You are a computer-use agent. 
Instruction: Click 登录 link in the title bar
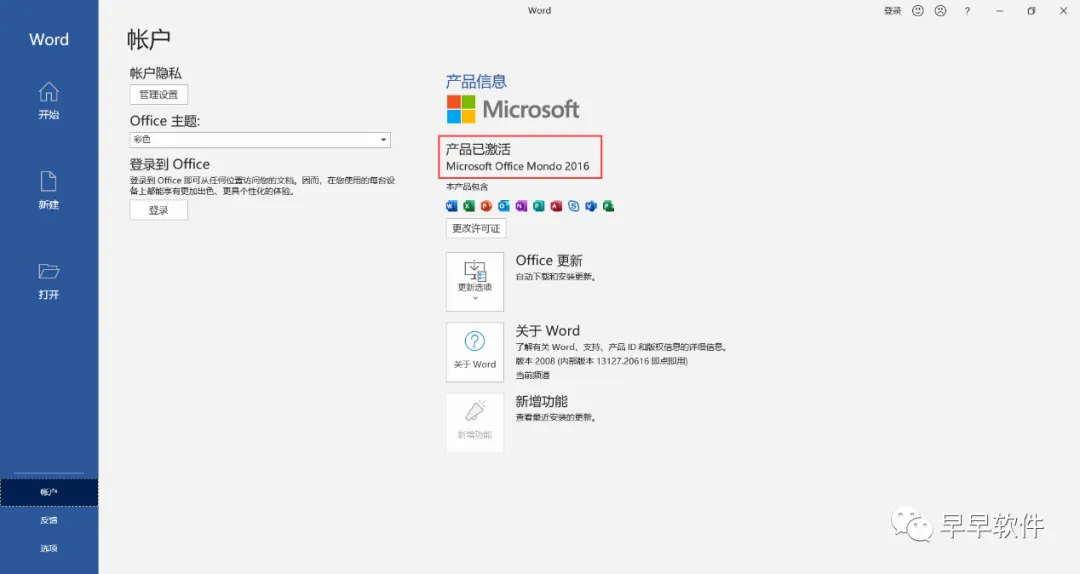point(893,11)
